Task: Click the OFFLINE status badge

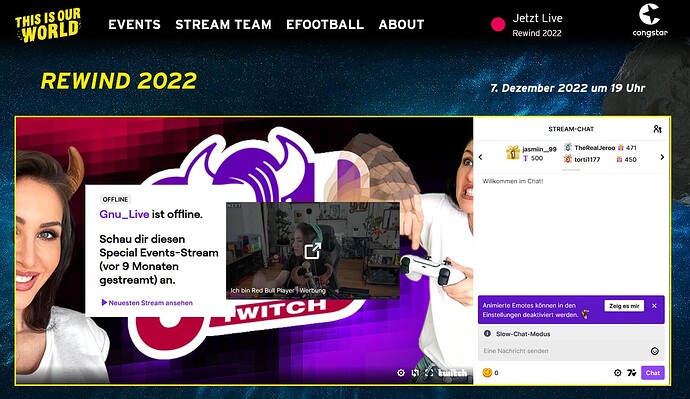Action: click(115, 199)
